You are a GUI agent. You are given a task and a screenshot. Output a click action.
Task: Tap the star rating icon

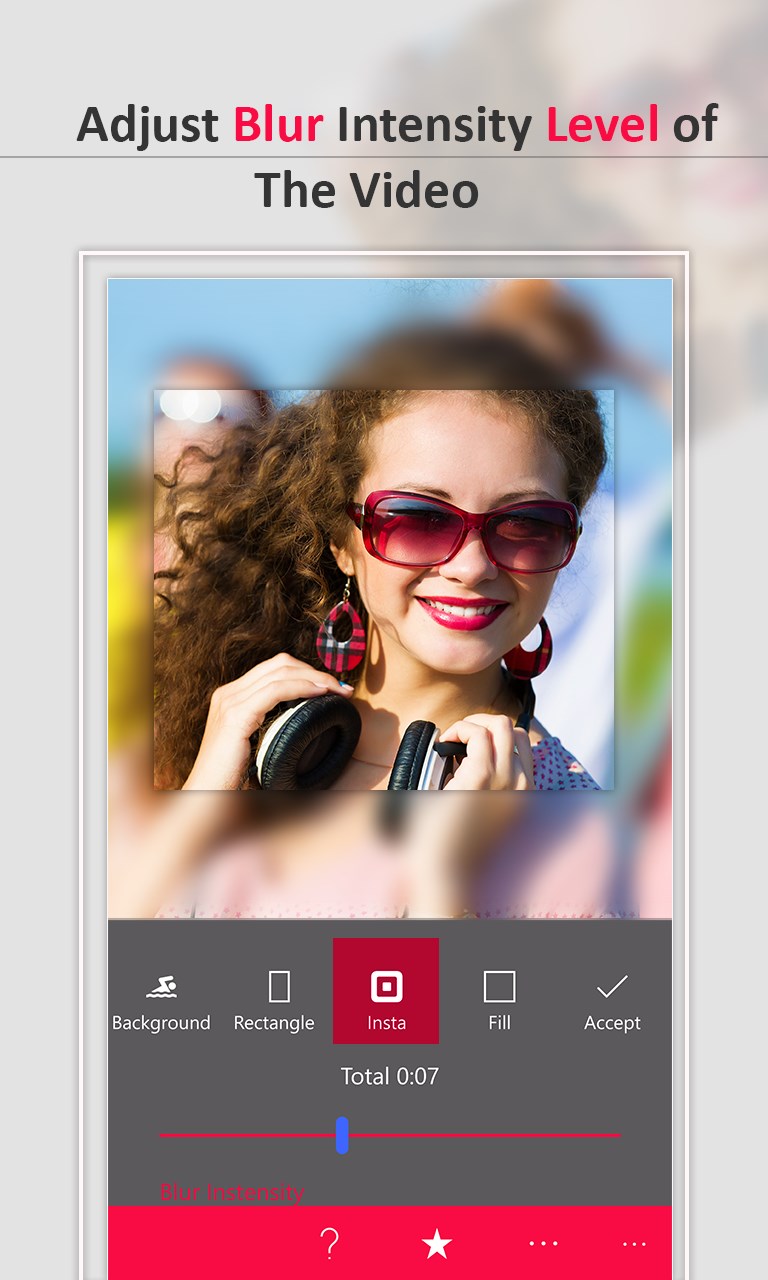437,1244
